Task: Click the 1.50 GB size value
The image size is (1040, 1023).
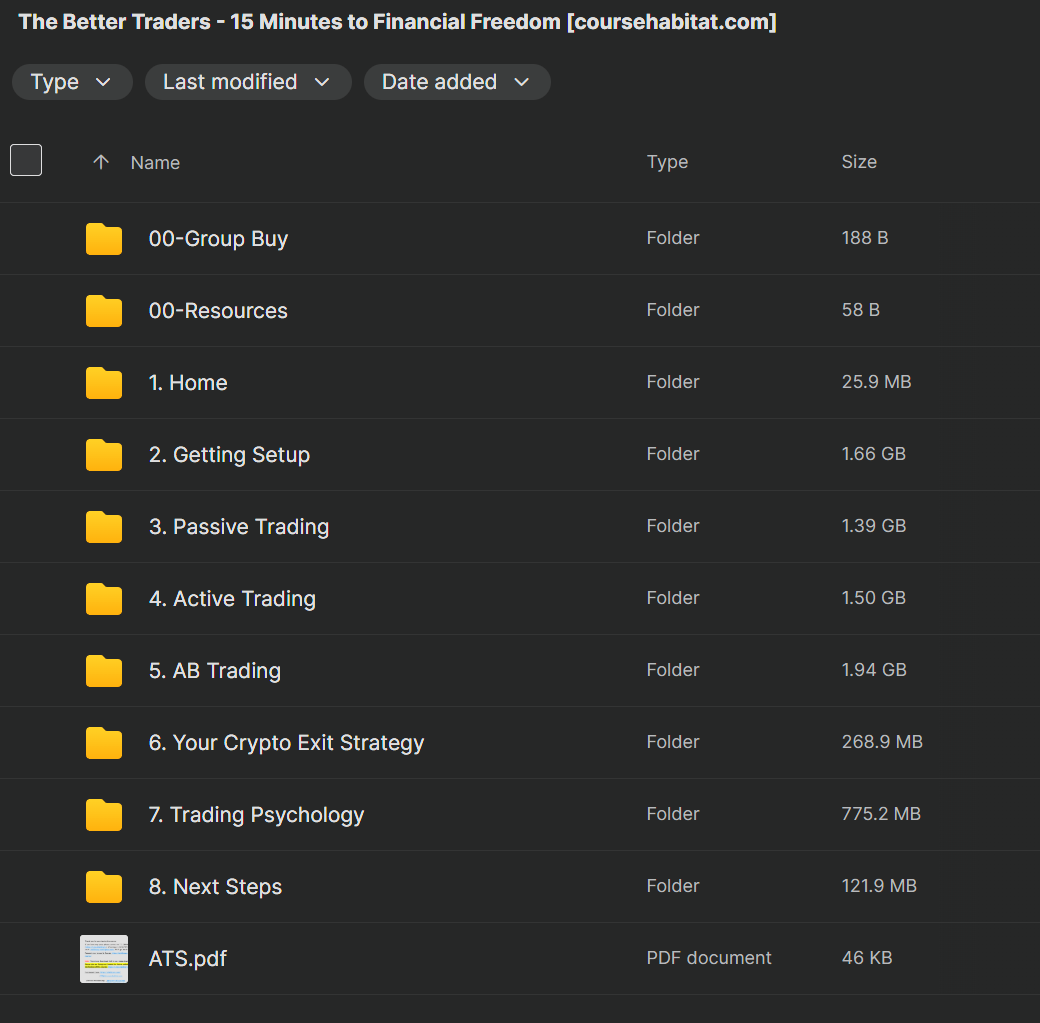Action: tap(874, 598)
